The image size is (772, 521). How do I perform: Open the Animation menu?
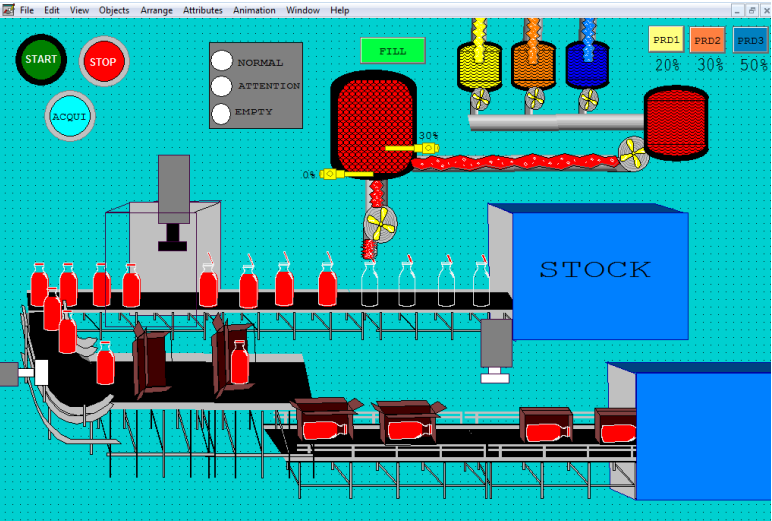[254, 10]
